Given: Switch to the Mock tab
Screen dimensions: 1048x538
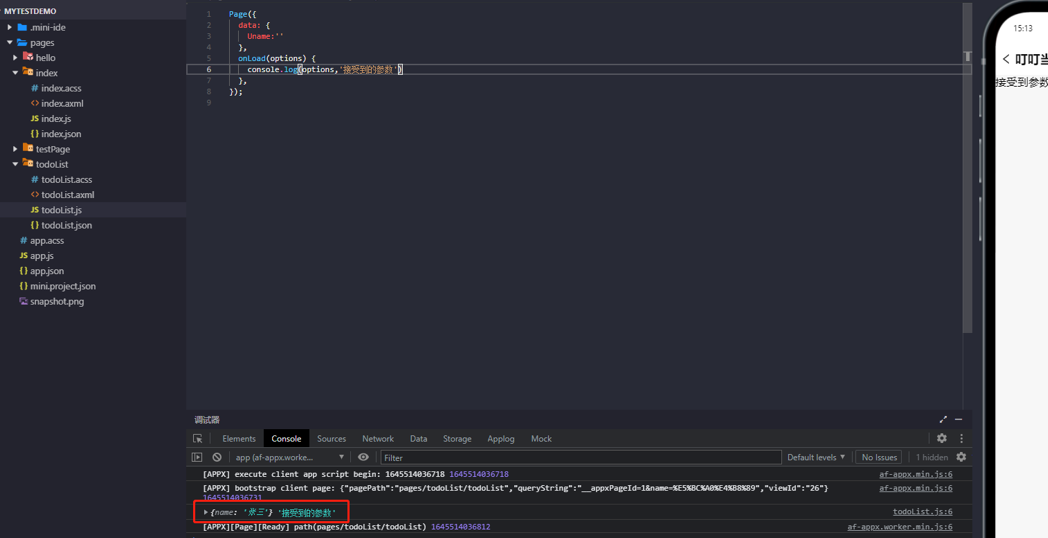Looking at the screenshot, I should (x=541, y=438).
